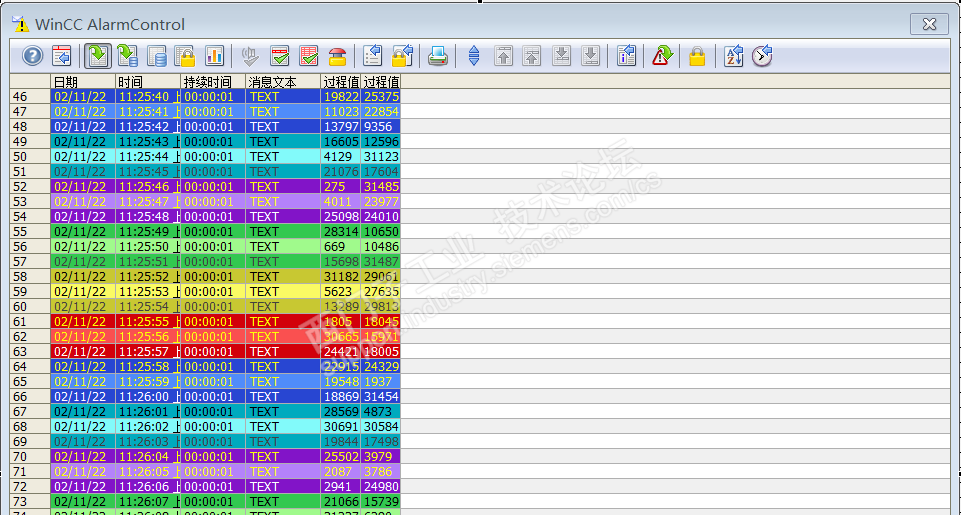This screenshot has width=961, height=515.
Task: Click the 消息文本 column header
Action: (x=283, y=82)
